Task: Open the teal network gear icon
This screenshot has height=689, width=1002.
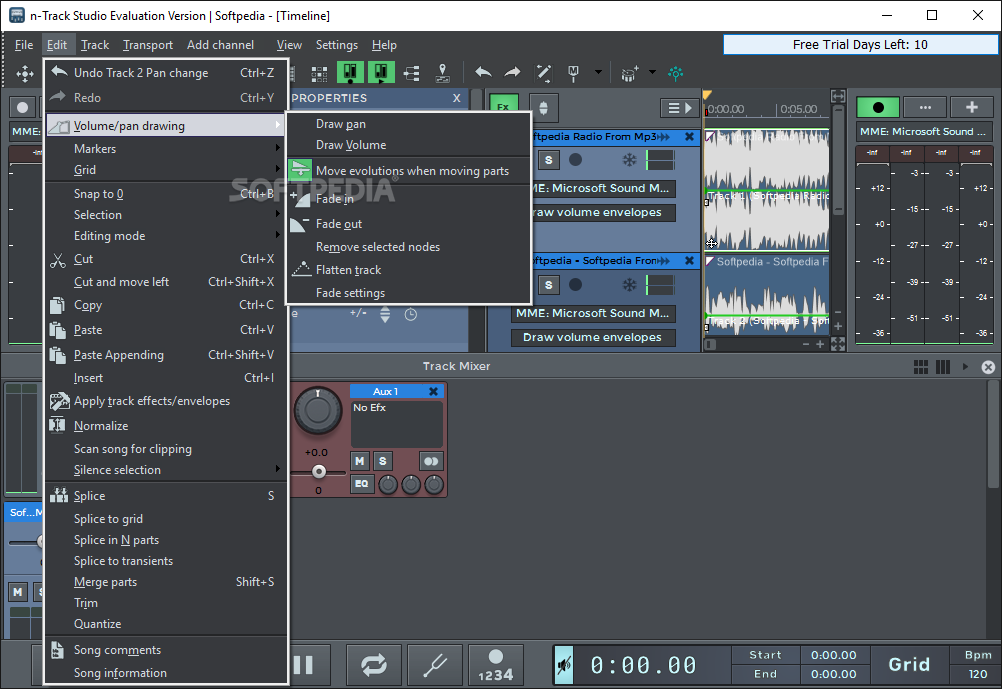Action: (x=675, y=73)
